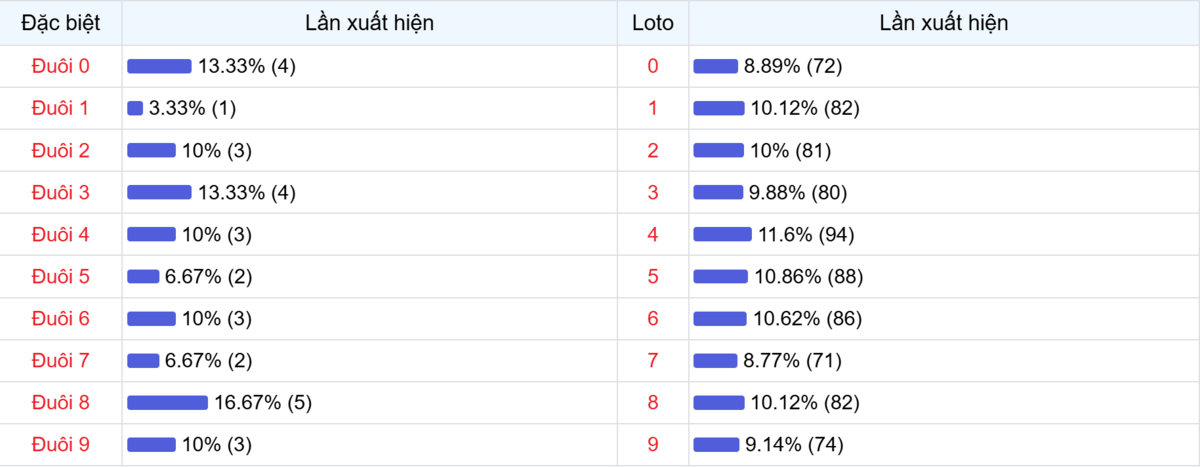Click Loto number 0
Screen dimensions: 1200x467
[653, 66]
